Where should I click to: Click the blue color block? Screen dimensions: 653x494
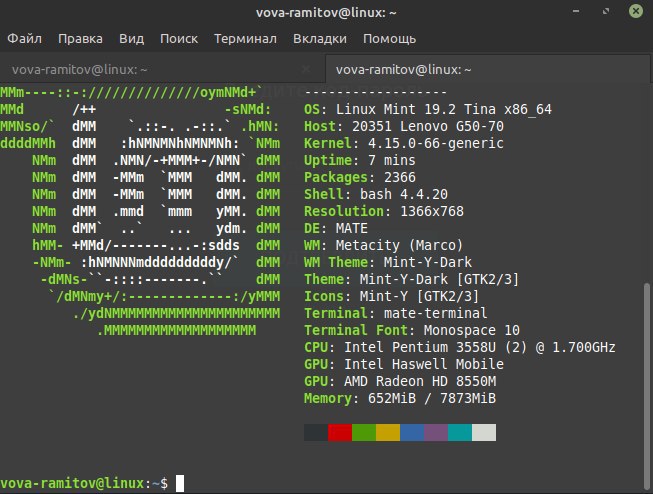(412, 432)
